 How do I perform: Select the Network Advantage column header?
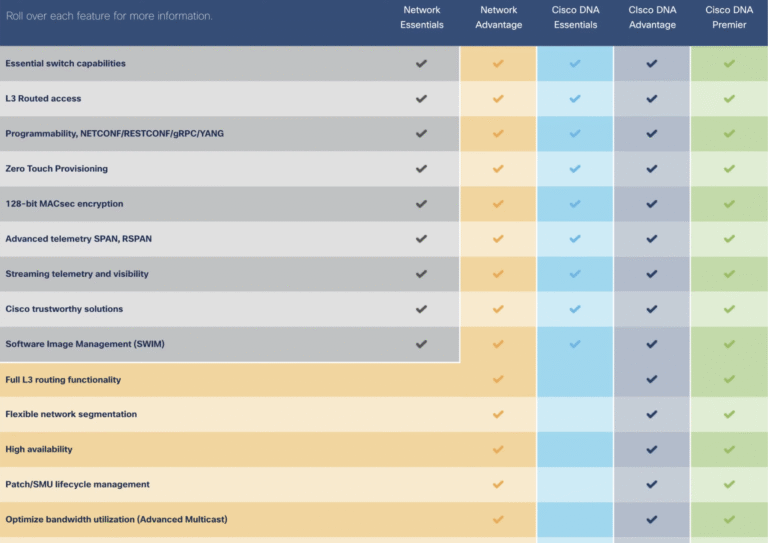[499, 17]
